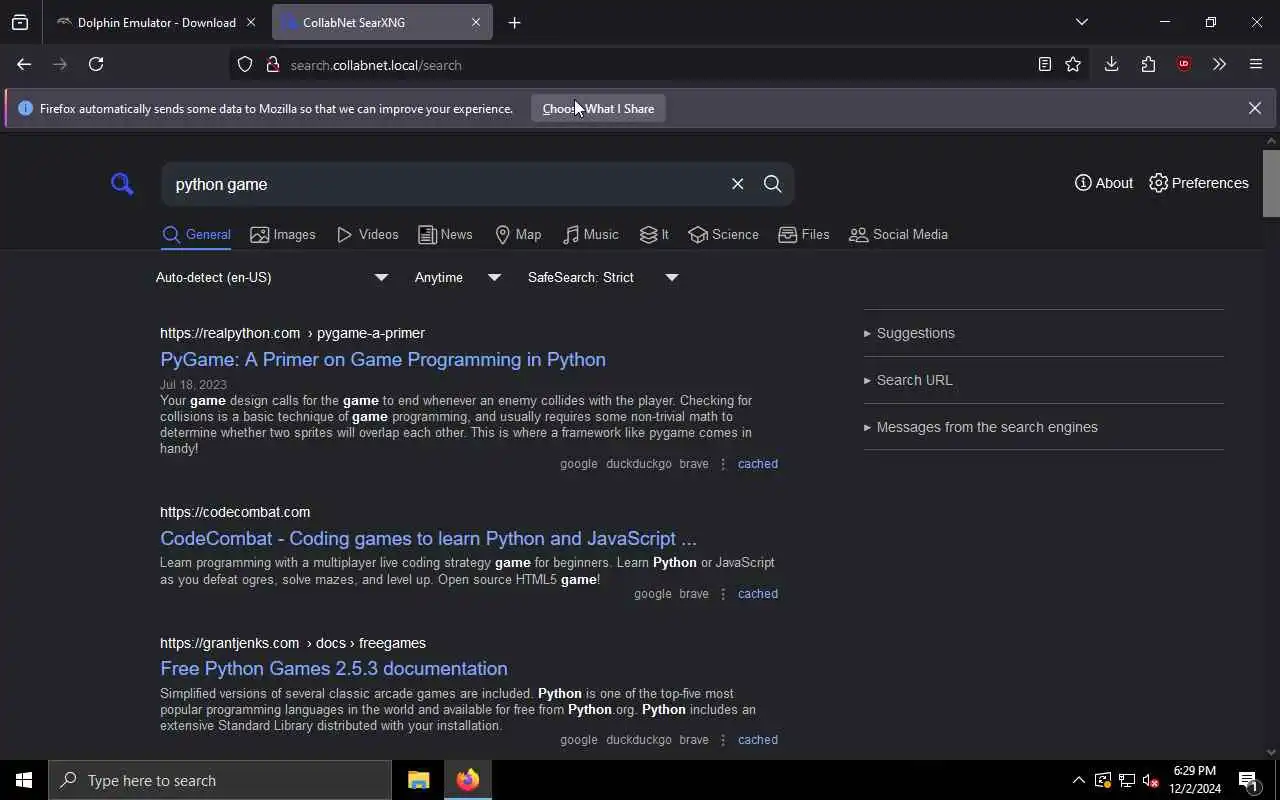This screenshot has width=1280, height=800.
Task: Switch to News category
Action: tap(445, 235)
